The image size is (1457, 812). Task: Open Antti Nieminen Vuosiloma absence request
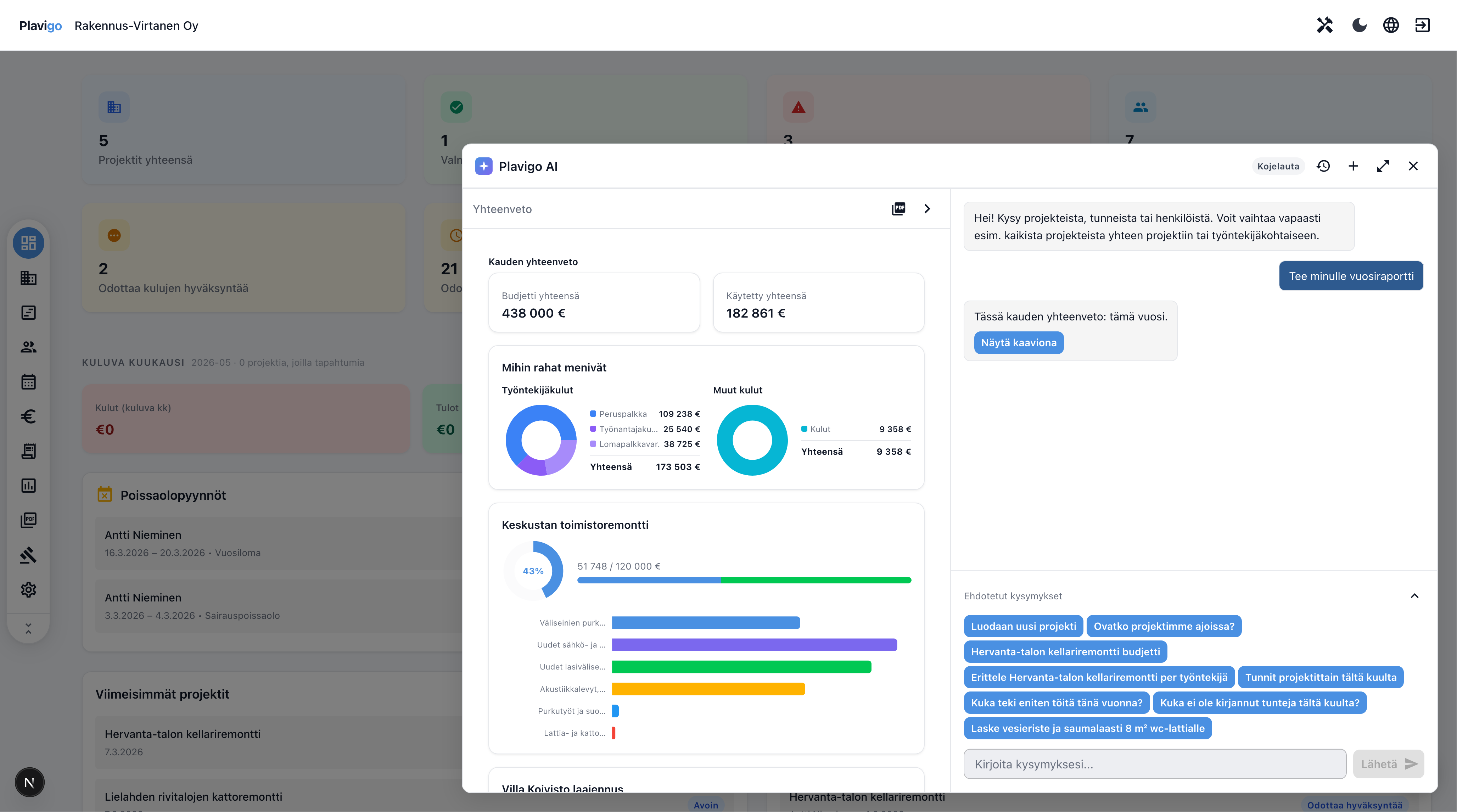[279, 543]
